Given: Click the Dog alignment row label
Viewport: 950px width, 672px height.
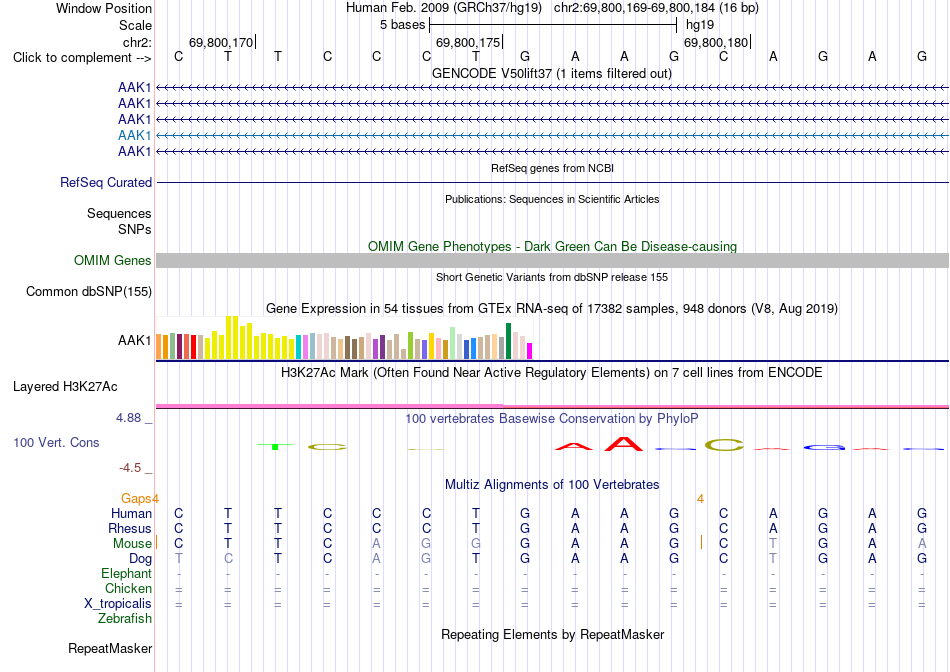Looking at the screenshot, I should pyautogui.click(x=140, y=559).
